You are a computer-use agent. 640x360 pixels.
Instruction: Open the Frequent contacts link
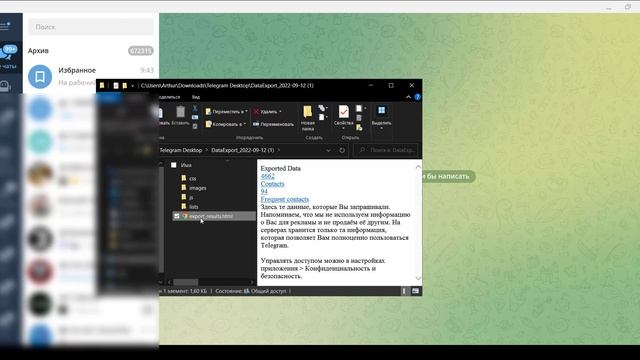coord(284,199)
